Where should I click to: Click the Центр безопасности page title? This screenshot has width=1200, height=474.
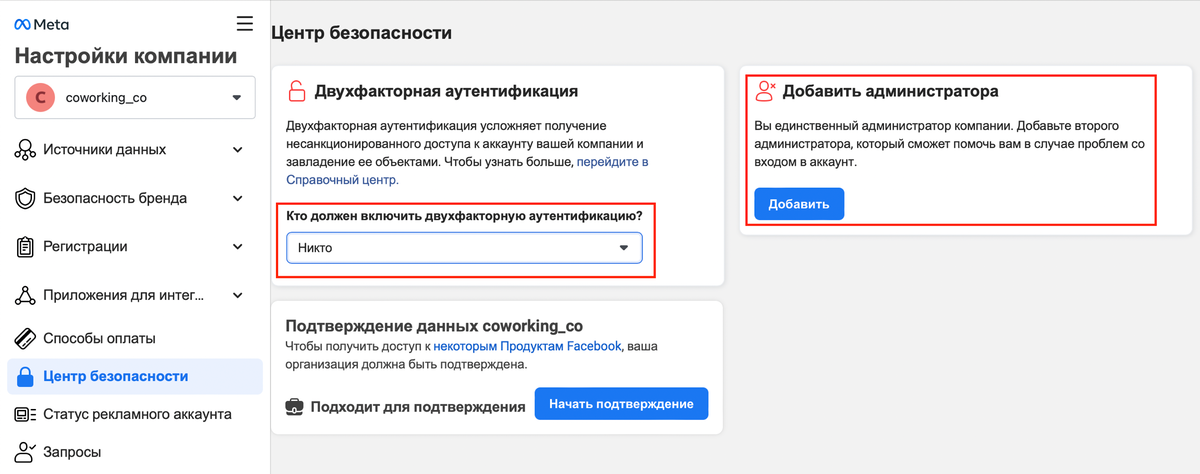pyautogui.click(x=361, y=33)
